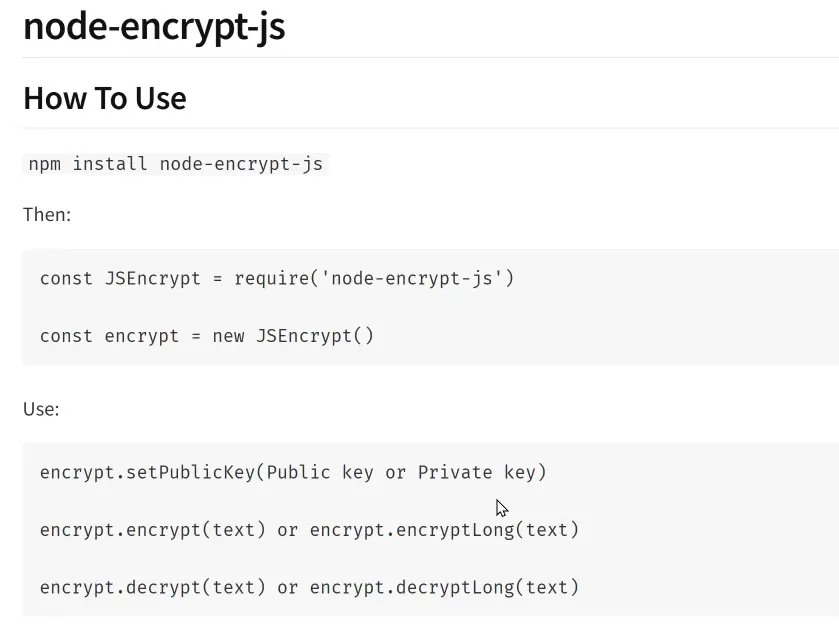This screenshot has width=839, height=644.
Task: Click the 'or' between decrypt and decryptLong
Action: [287, 588]
